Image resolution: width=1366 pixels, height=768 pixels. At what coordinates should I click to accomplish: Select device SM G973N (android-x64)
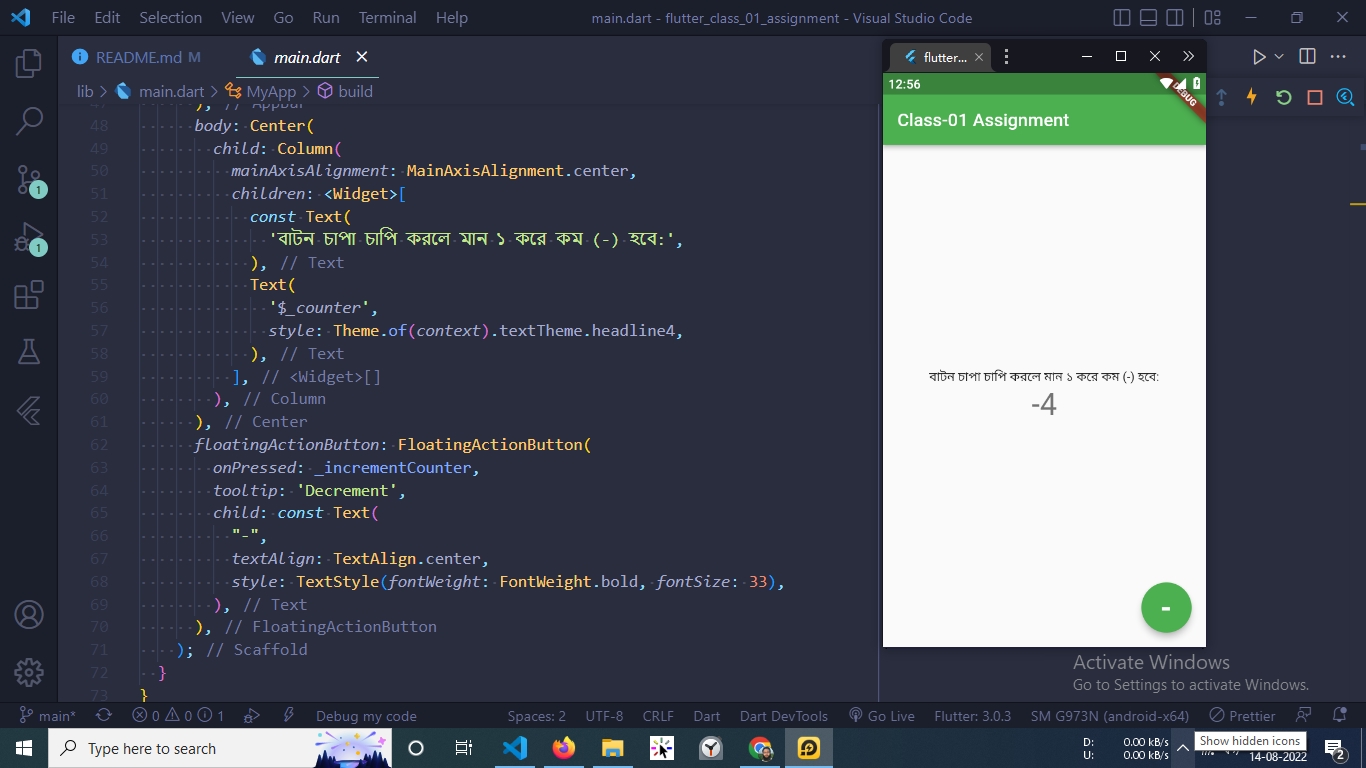tap(1110, 716)
